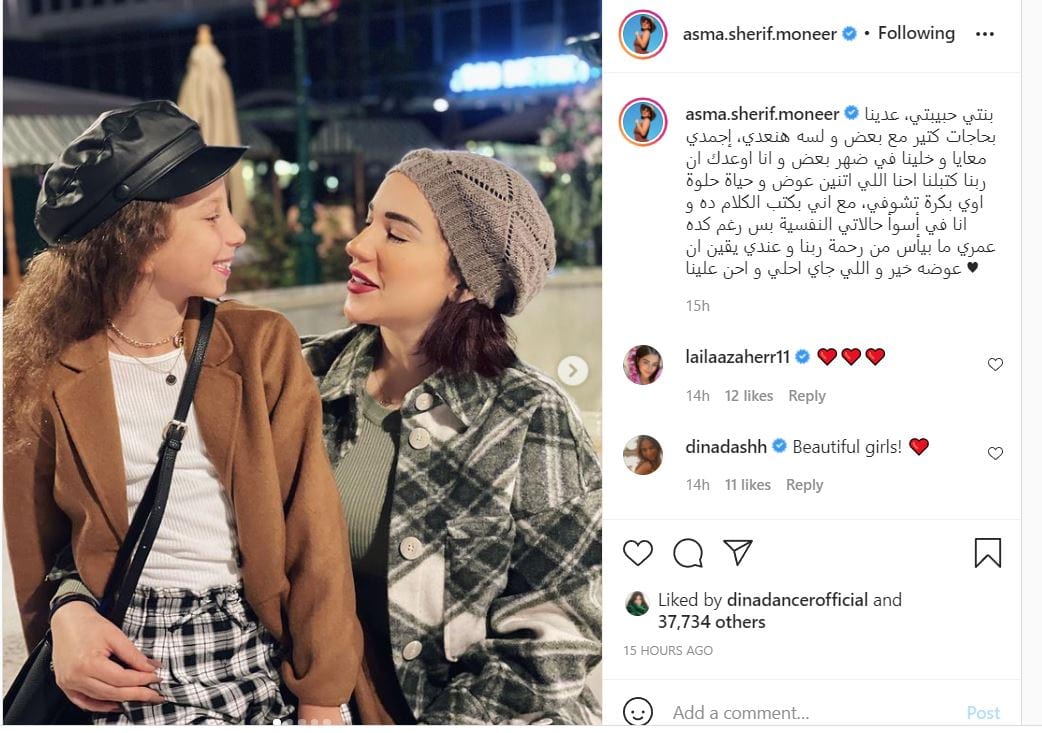Open dinadashh's profile avatar
The height and width of the screenshot is (733, 1042).
click(x=643, y=455)
